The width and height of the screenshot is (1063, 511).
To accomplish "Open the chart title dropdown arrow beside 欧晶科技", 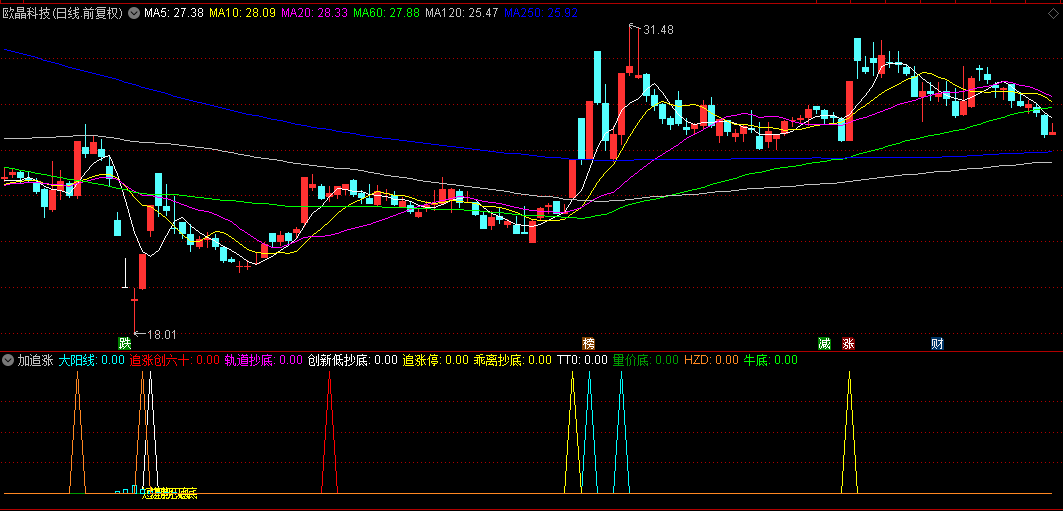I will [133, 13].
